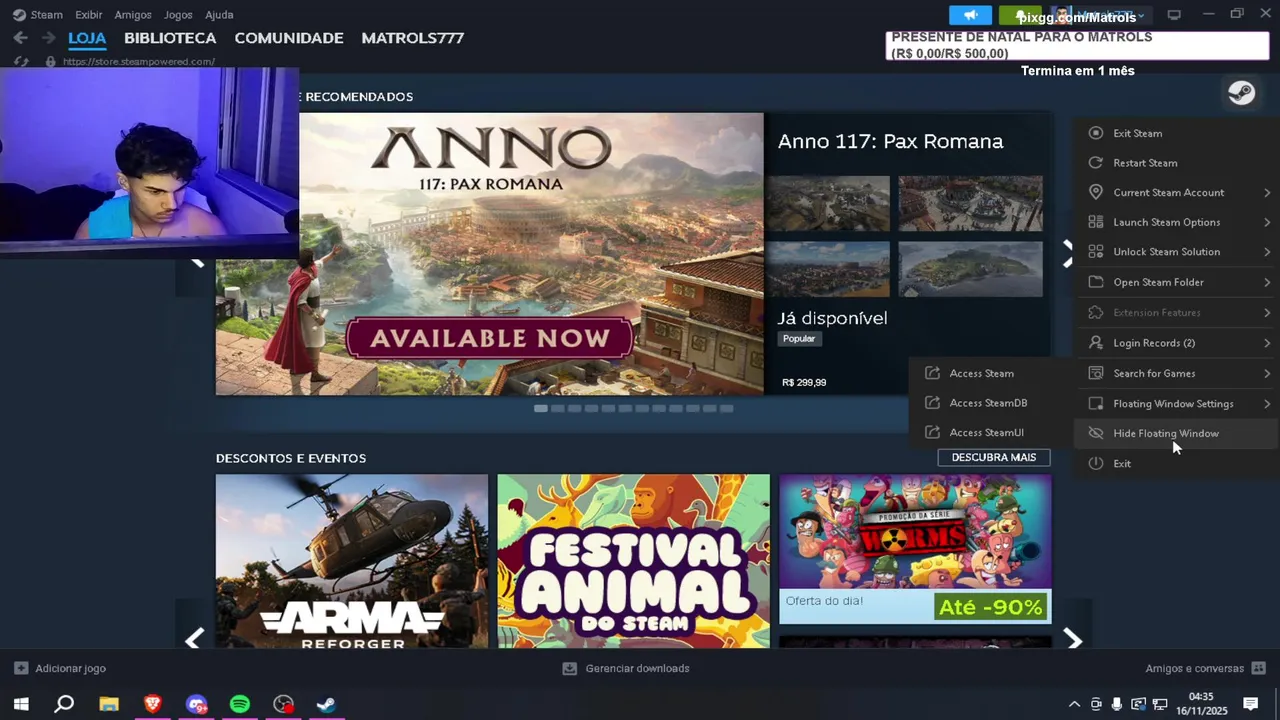Show previous featured game in carousel

pyautogui.click(x=196, y=262)
